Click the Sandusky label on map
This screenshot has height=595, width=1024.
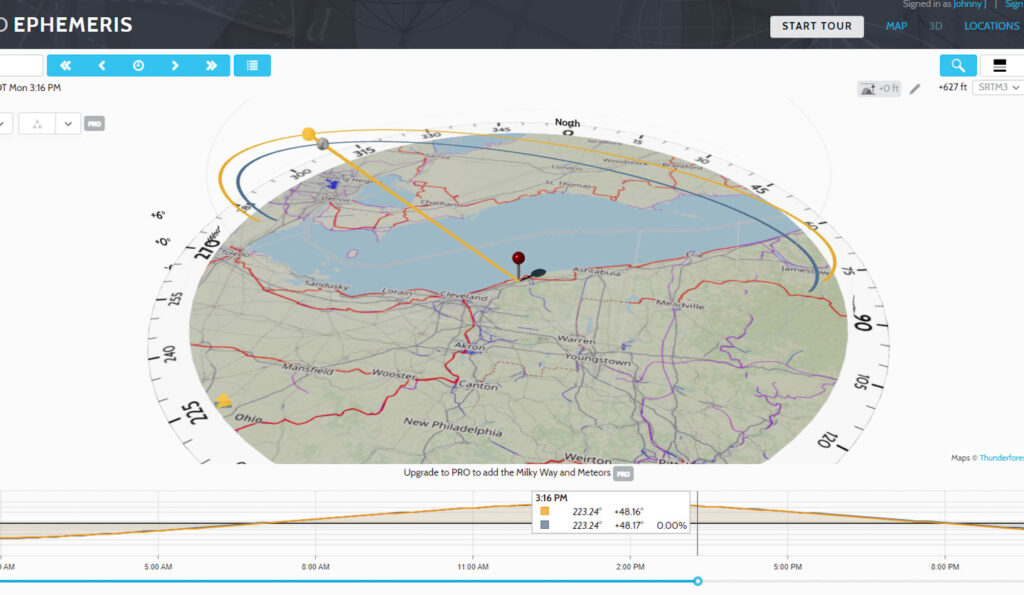coord(327,285)
